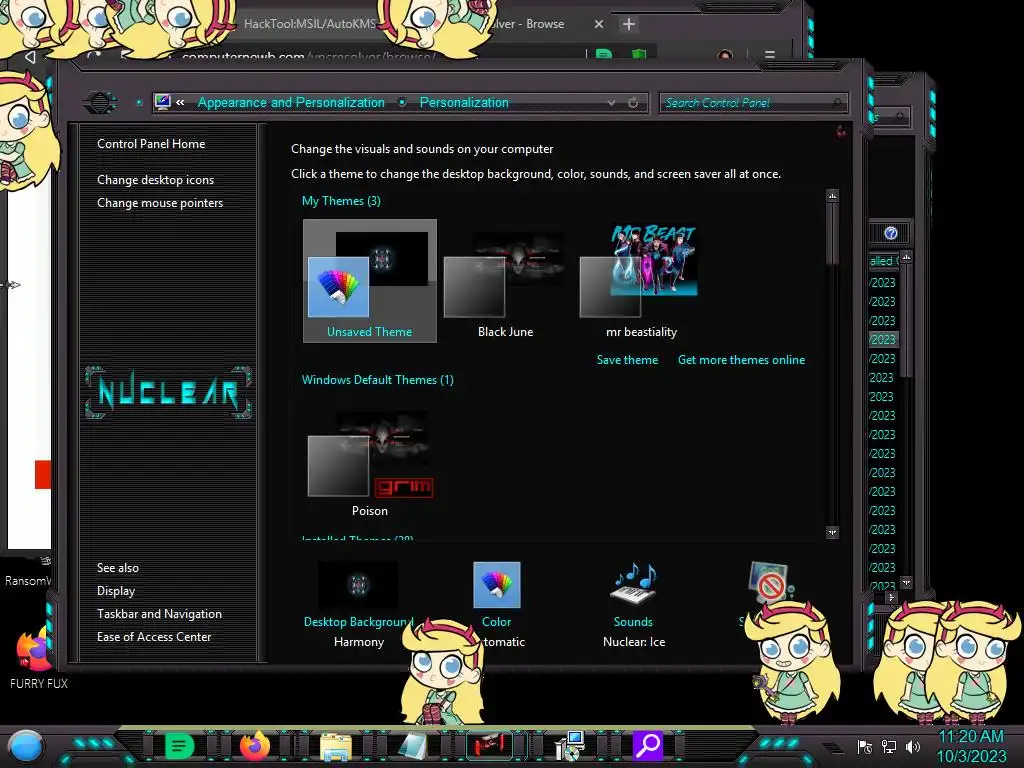Click Get more themes online
The width and height of the screenshot is (1024, 768).
point(741,360)
